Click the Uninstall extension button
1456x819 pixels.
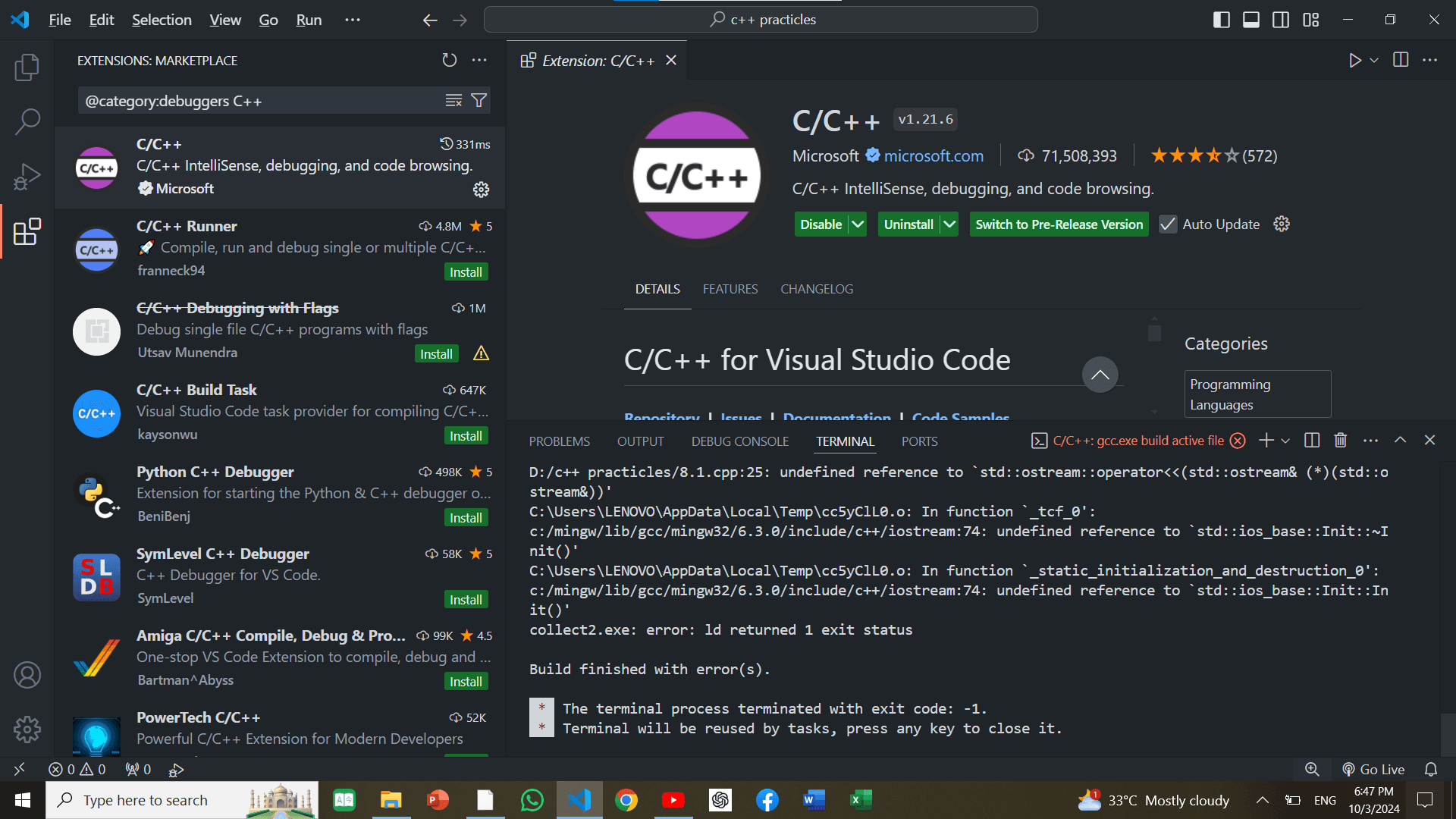[x=908, y=224]
